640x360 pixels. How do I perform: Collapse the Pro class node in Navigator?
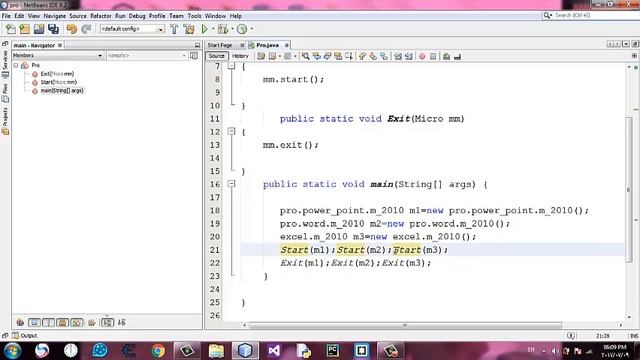tap(16, 65)
